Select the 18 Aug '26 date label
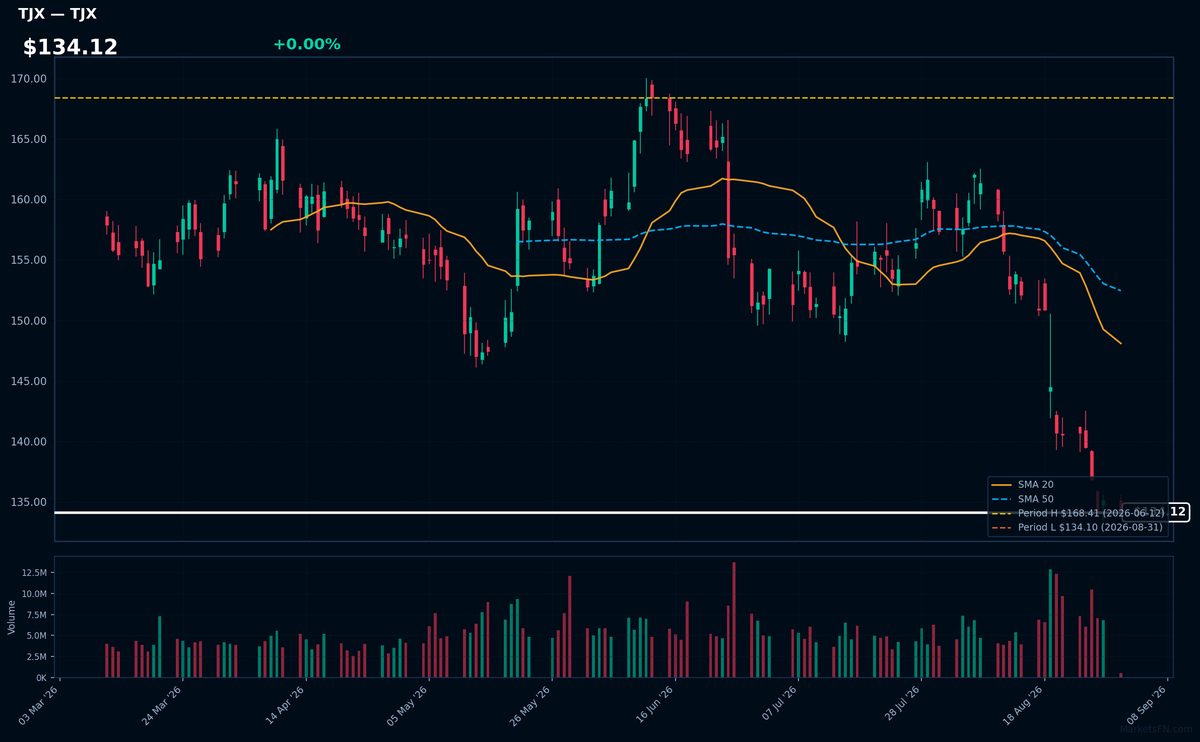The height and width of the screenshot is (742, 1200). tap(1024, 705)
